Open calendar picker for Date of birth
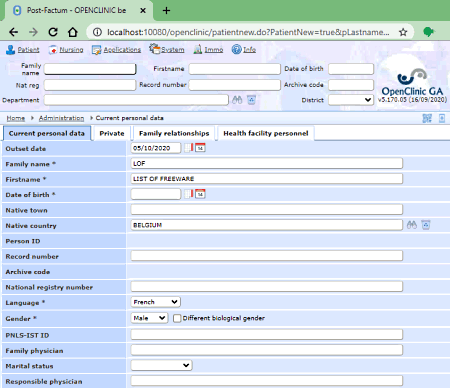450x388 pixels. click(200, 194)
